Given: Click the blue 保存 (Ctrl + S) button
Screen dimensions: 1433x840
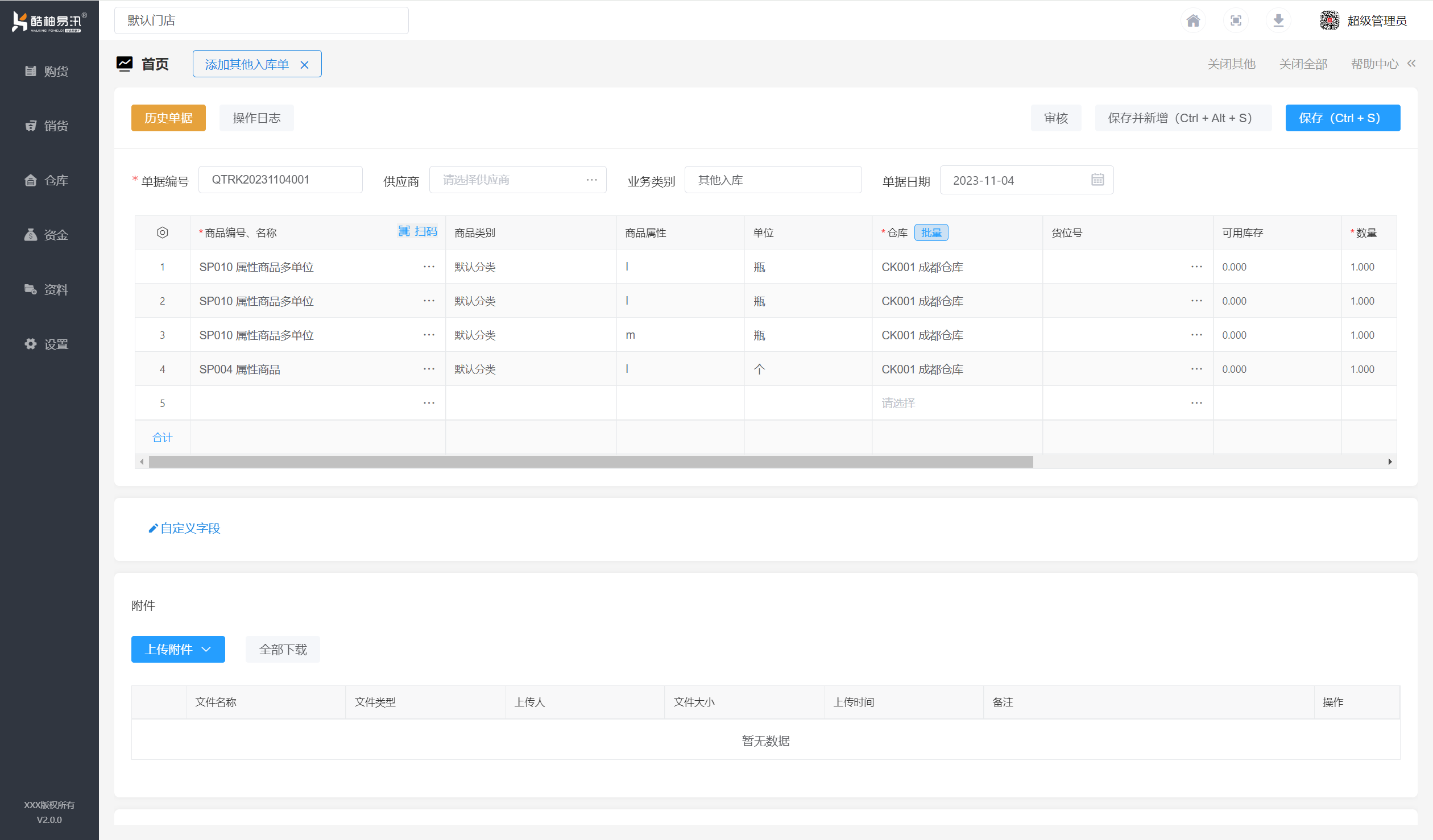Looking at the screenshot, I should pyautogui.click(x=1342, y=118).
